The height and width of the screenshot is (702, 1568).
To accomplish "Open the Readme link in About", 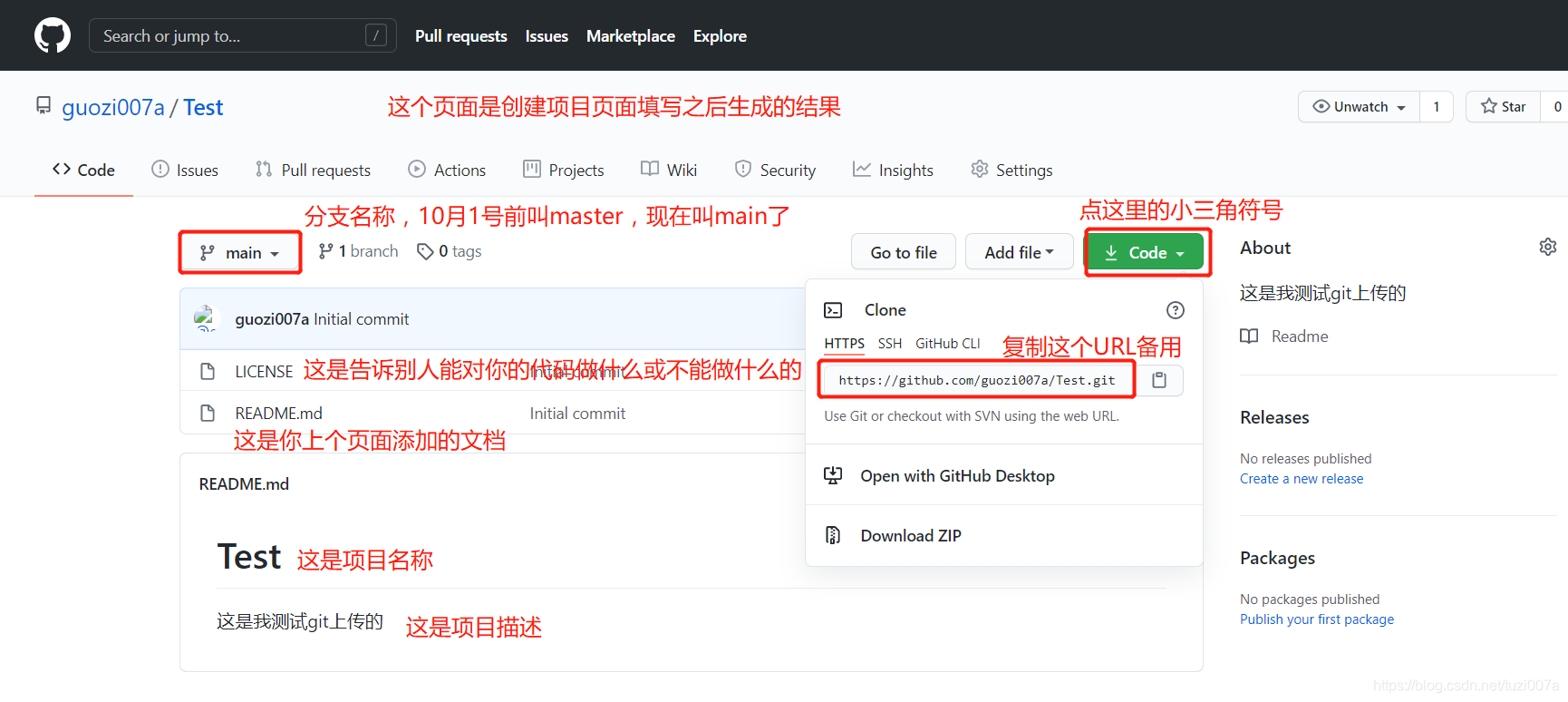I will (1300, 336).
